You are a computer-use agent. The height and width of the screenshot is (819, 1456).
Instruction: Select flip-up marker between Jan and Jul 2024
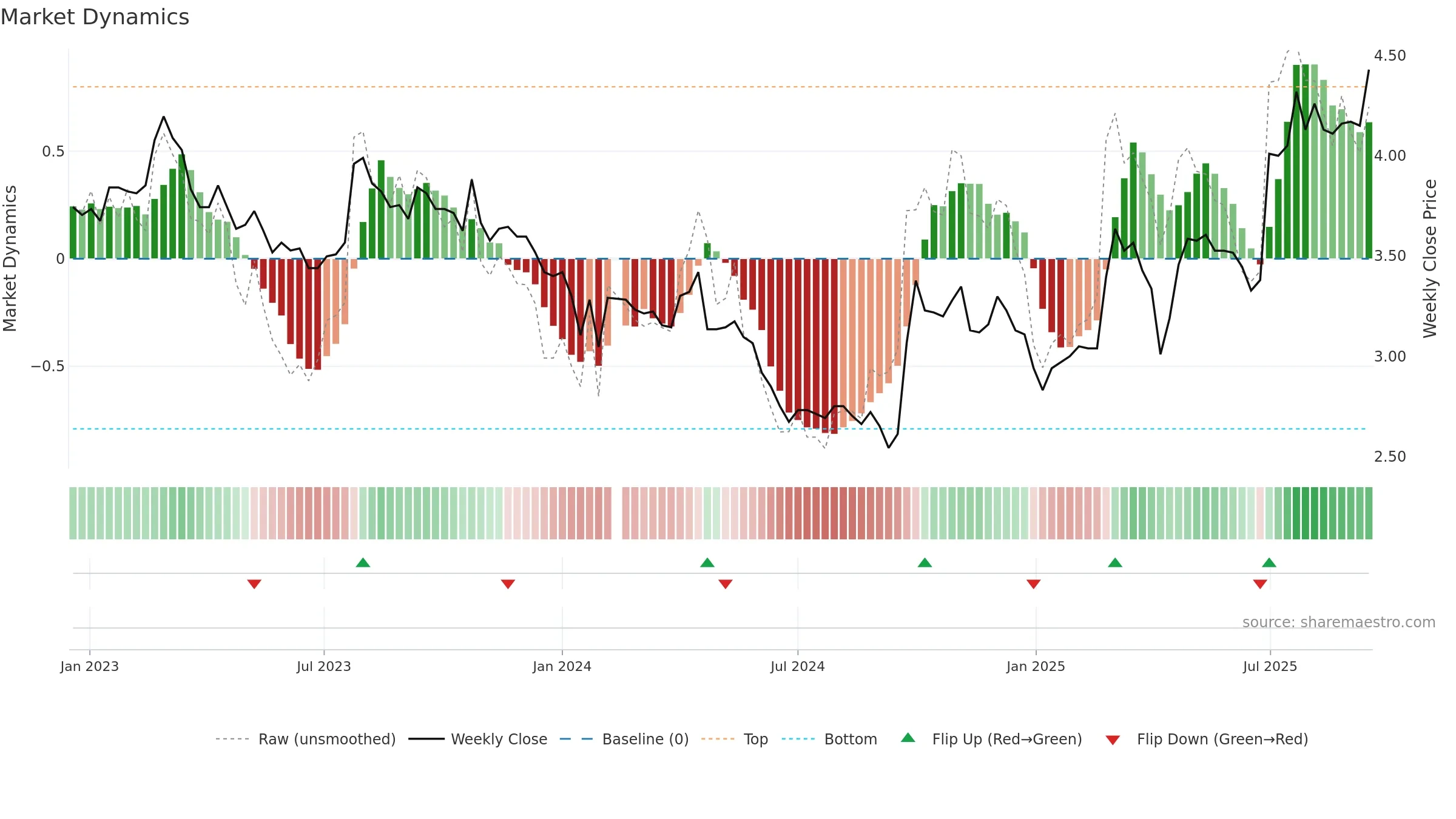[x=707, y=562]
